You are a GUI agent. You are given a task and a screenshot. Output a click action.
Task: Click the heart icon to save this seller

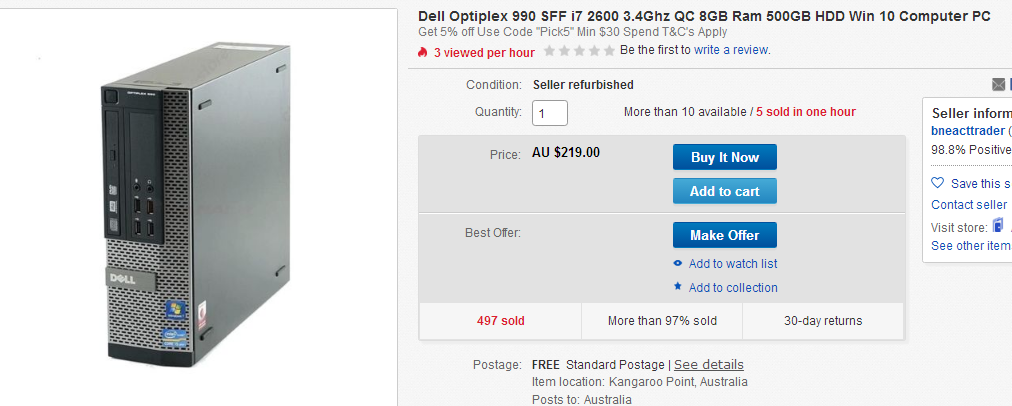coord(938,183)
